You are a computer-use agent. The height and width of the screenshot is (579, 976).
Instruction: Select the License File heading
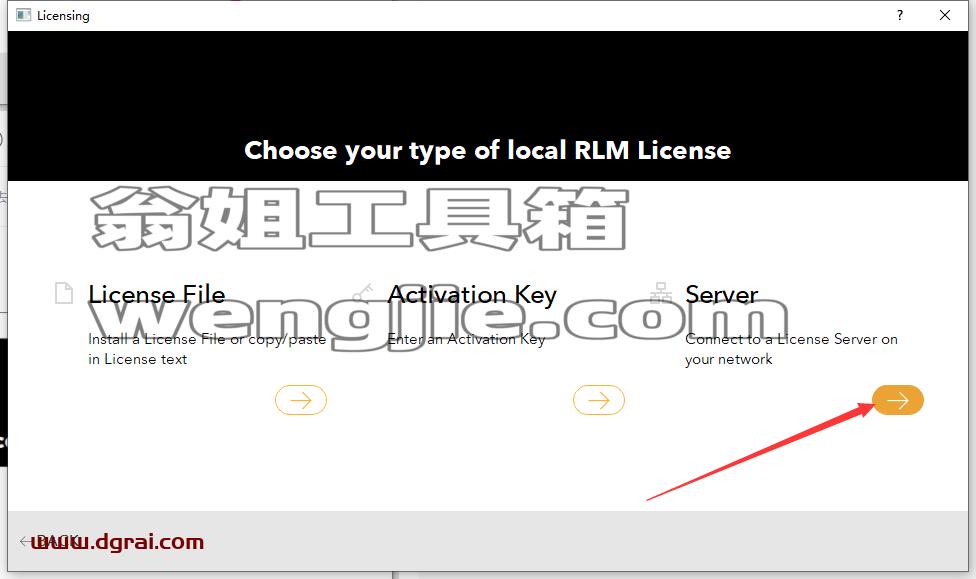[x=156, y=294]
